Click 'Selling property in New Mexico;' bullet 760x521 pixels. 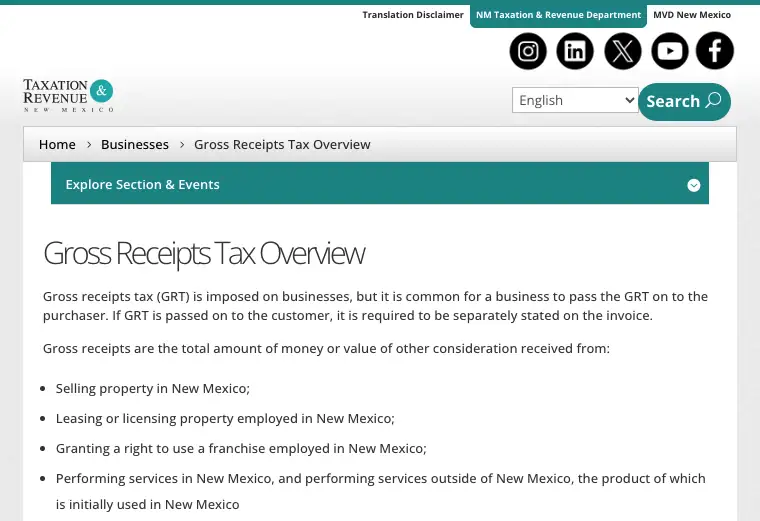point(153,388)
